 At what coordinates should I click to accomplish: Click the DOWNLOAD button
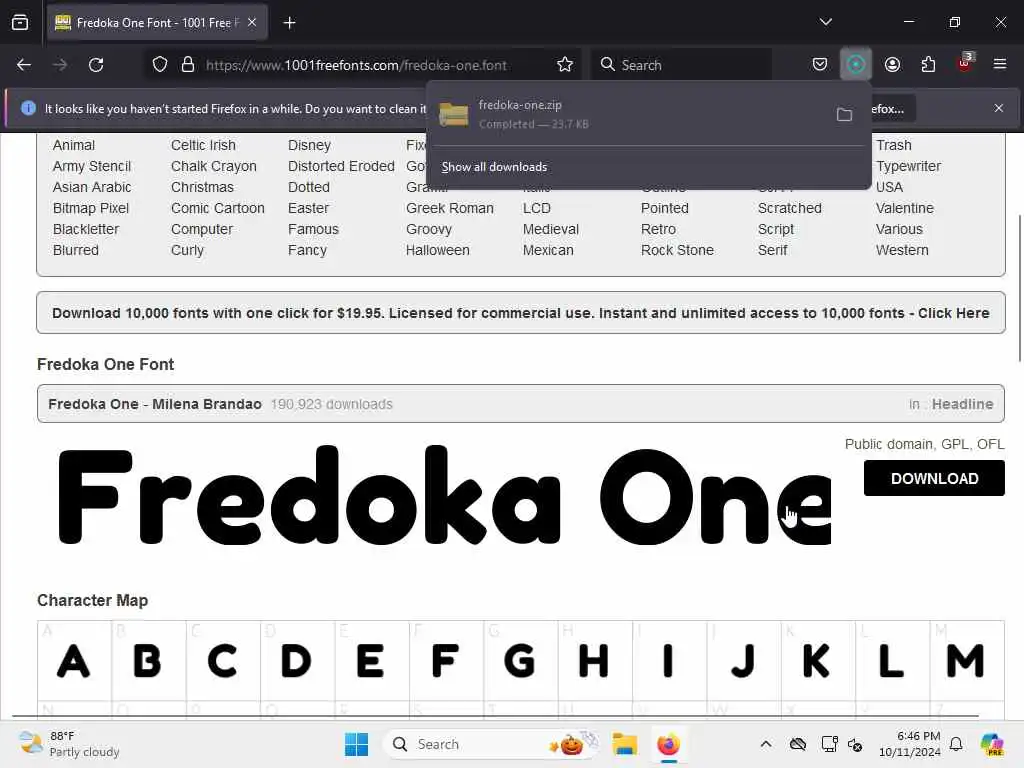click(934, 478)
